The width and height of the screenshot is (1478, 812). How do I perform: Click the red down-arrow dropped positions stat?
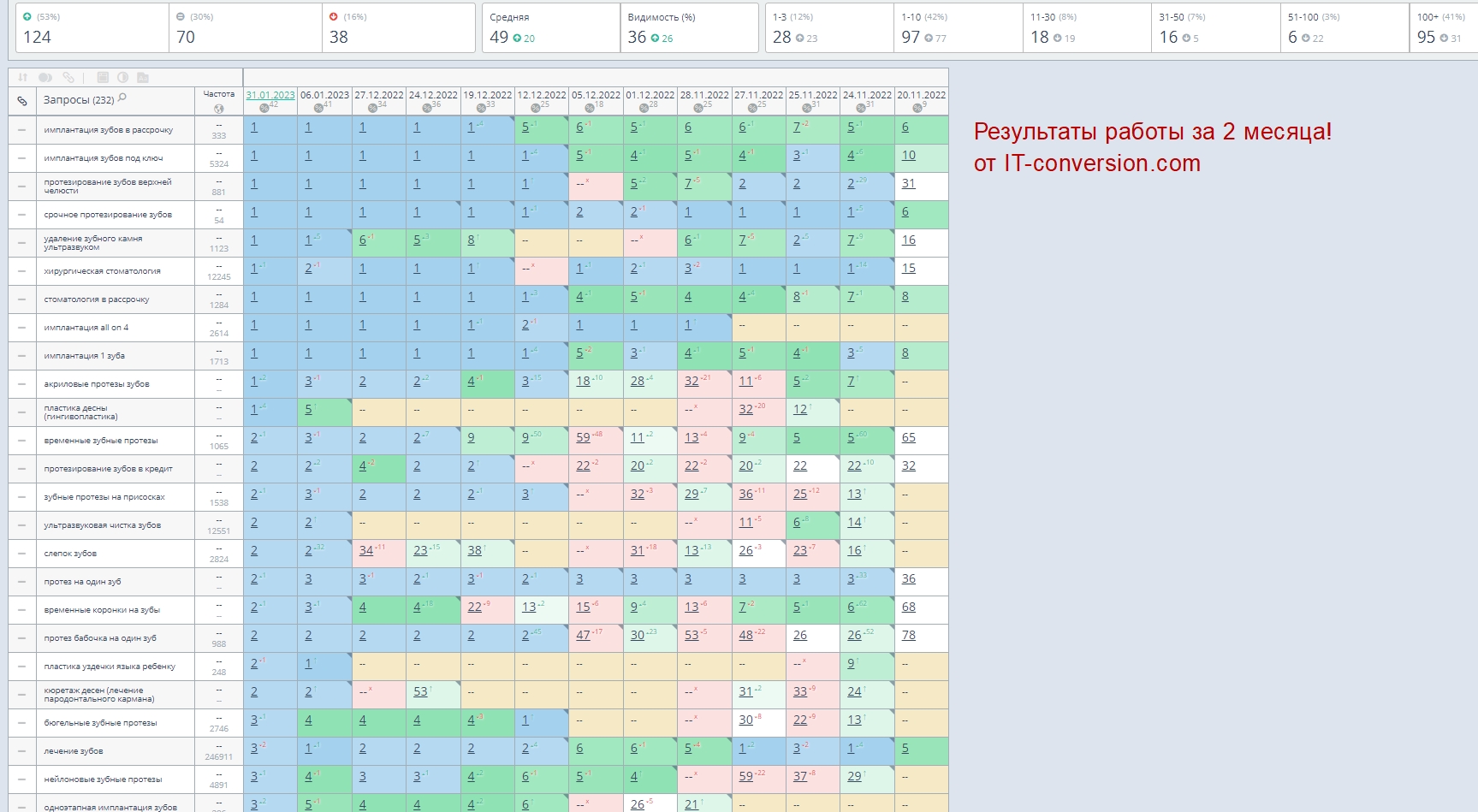click(398, 28)
